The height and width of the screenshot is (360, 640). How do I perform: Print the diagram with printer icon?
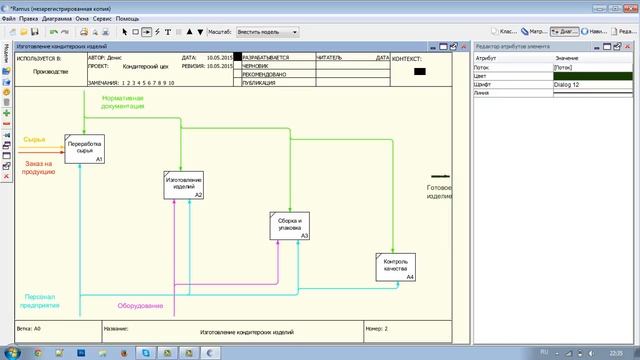(x=84, y=32)
